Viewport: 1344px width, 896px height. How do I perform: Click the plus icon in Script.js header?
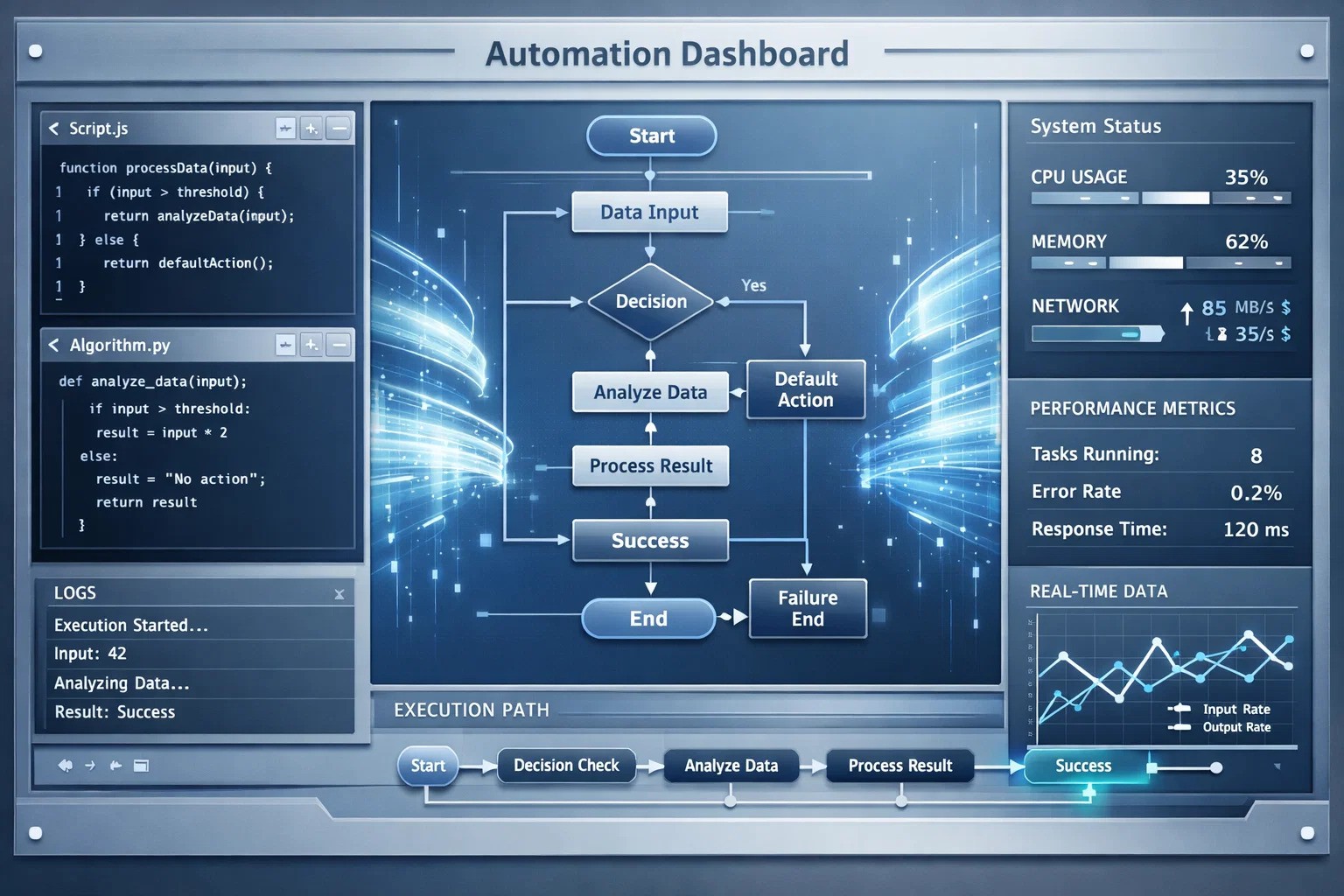click(x=311, y=129)
